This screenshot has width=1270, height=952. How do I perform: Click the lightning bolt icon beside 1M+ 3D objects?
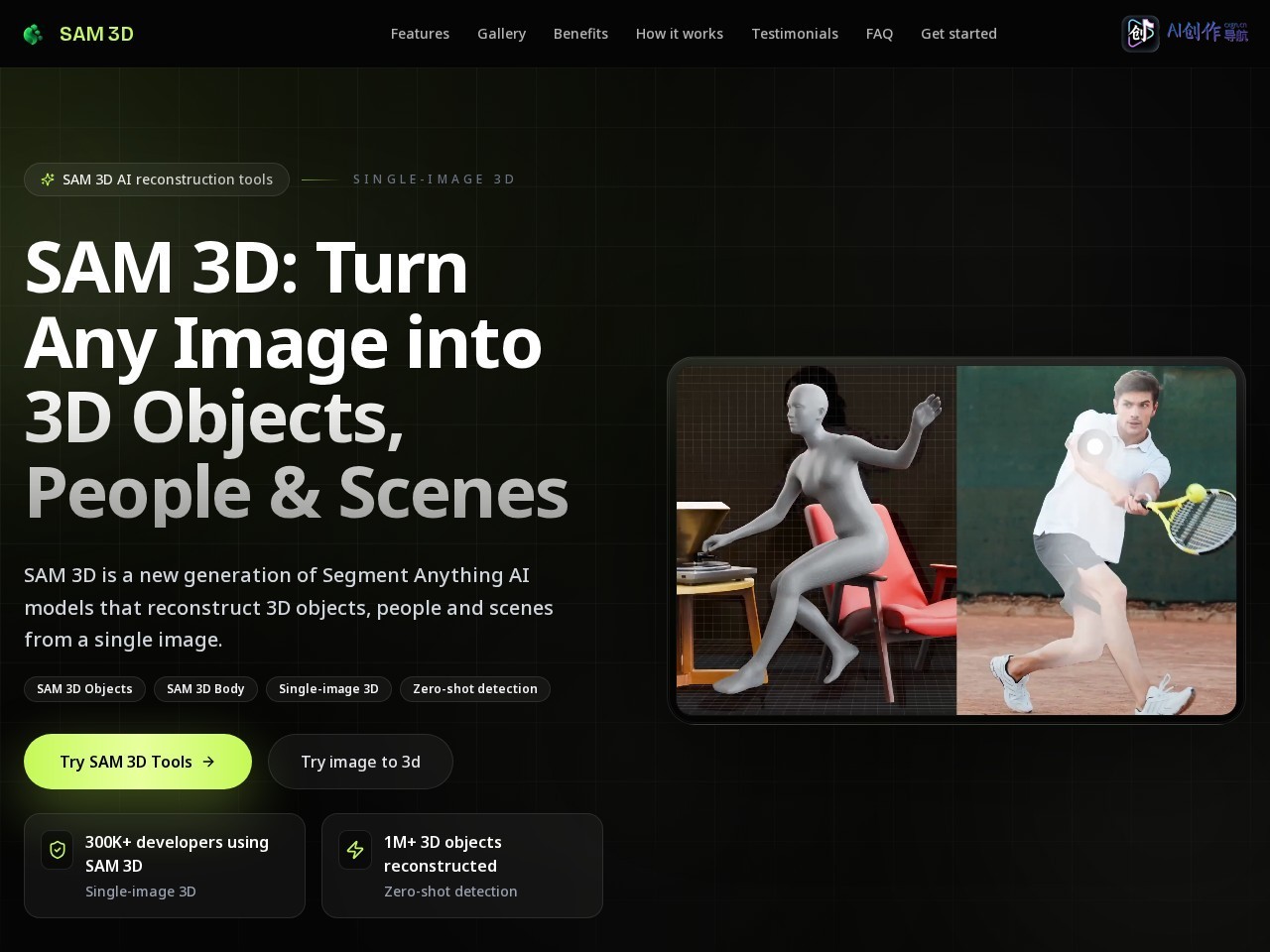click(355, 850)
